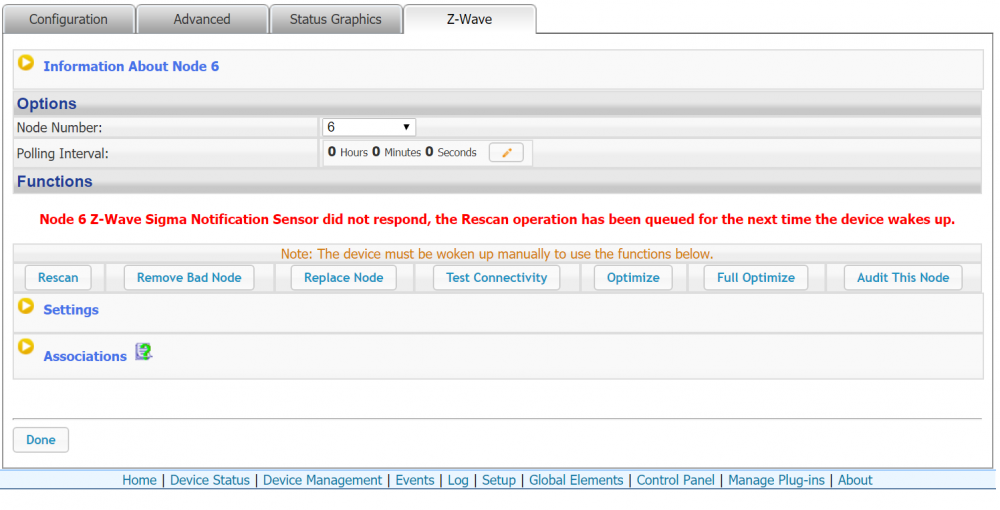Click the Replace Node button
This screenshot has width=1000, height=510.
pyautogui.click(x=344, y=278)
